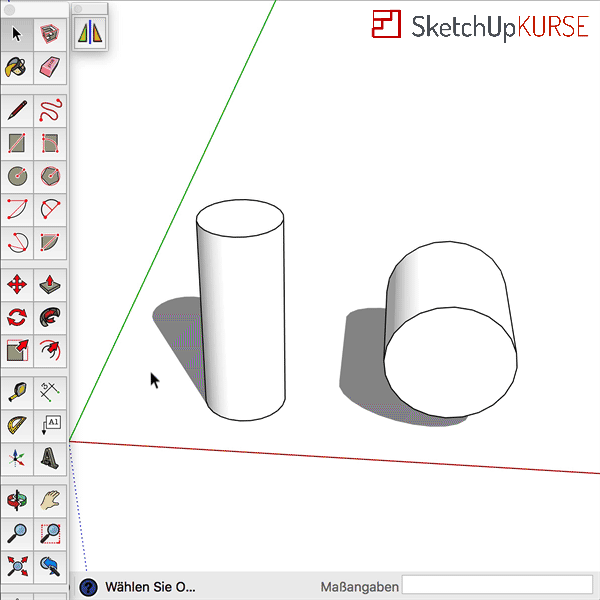Select the arrow Select tool
The height and width of the screenshot is (600, 600).
[17, 35]
